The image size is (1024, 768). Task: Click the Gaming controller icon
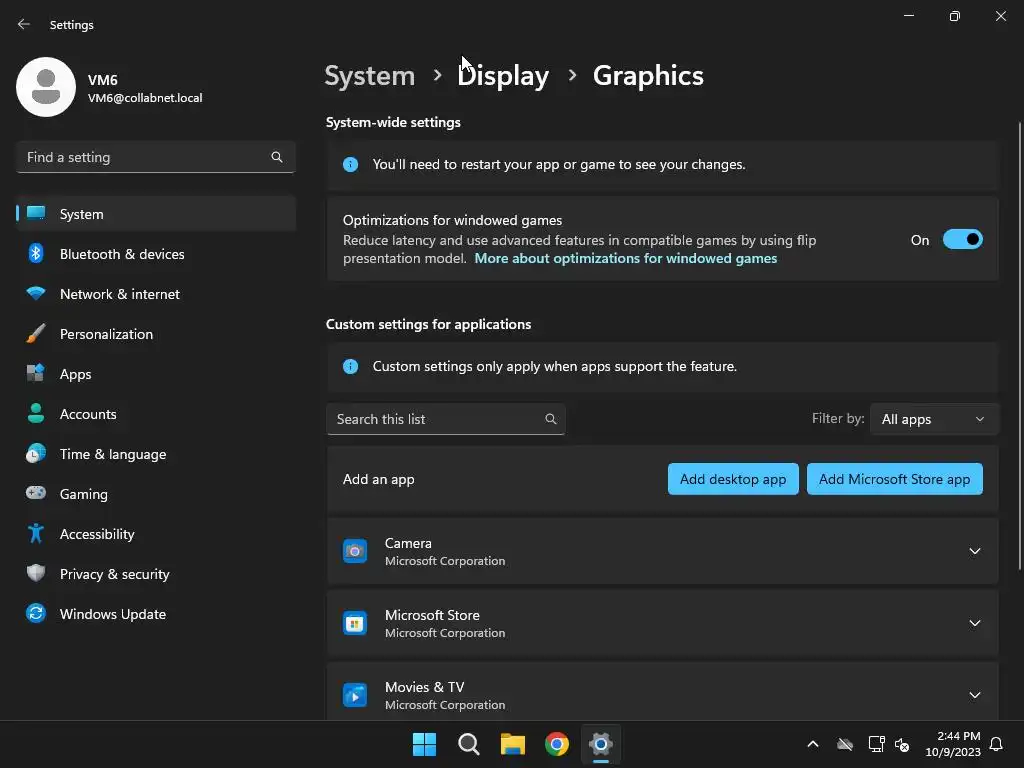pyautogui.click(x=36, y=493)
